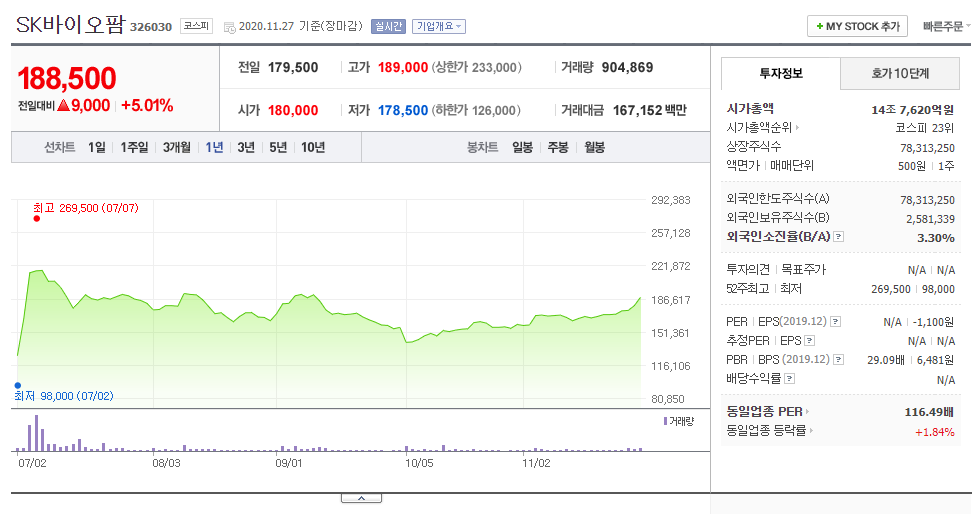Click the 저가 value 178,500
Screen dimensions: 979x514
[x=403, y=111]
